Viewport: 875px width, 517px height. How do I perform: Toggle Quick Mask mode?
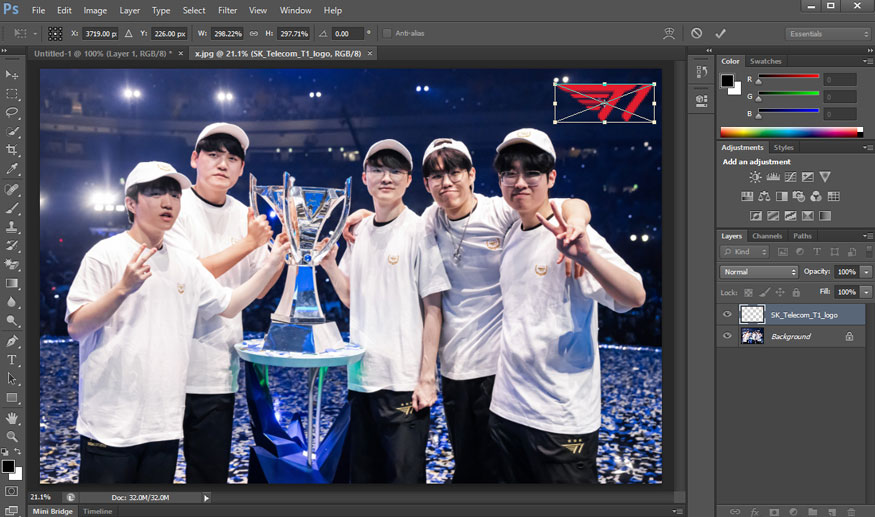(11, 491)
